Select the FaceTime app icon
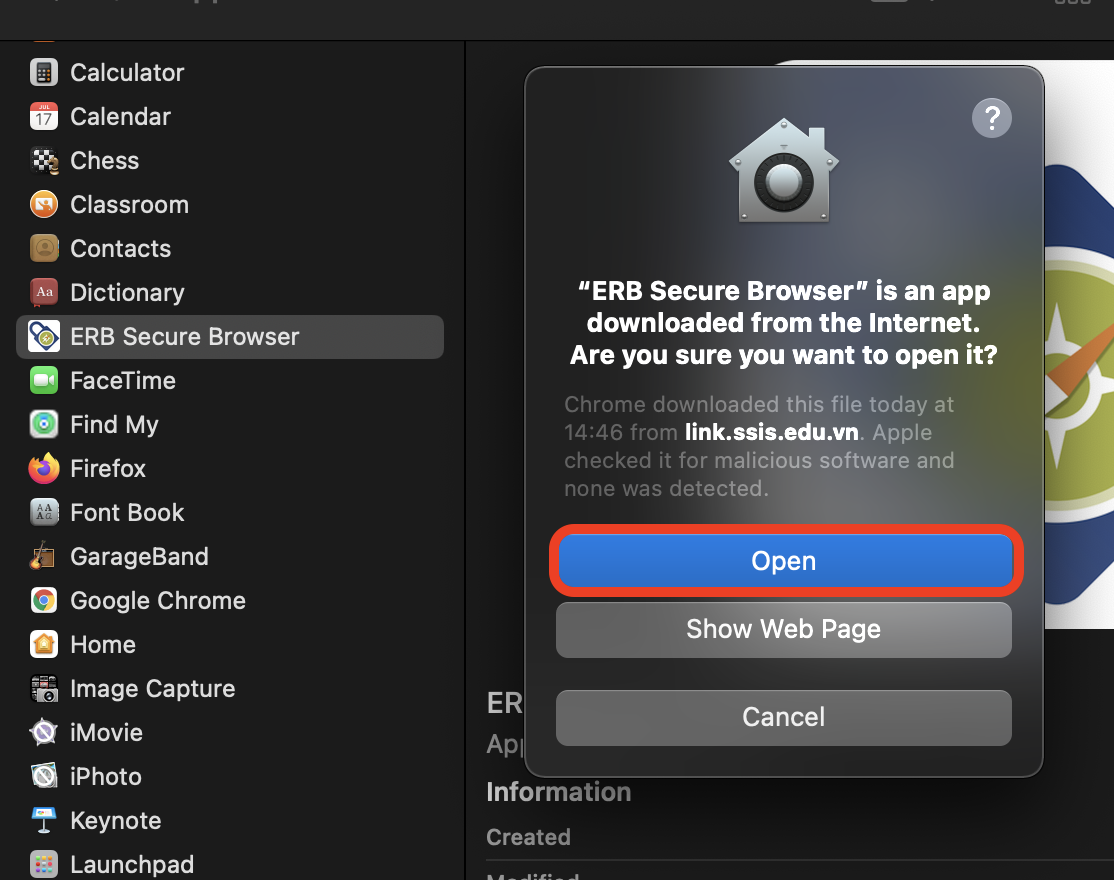The width and height of the screenshot is (1114, 880). [x=43, y=381]
